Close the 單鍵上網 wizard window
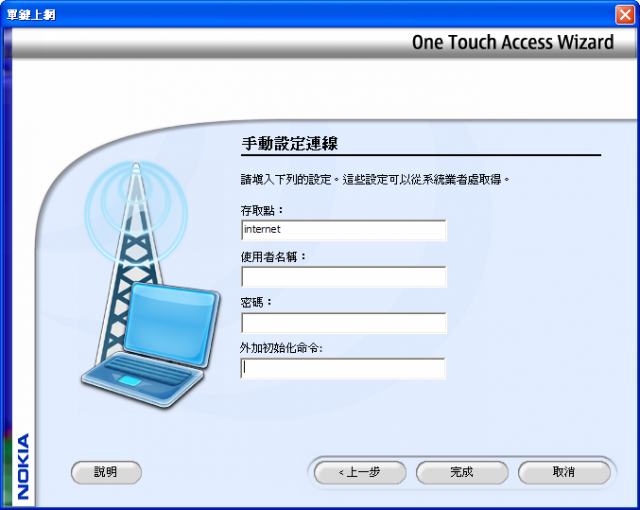This screenshot has width=640, height=510. (625, 15)
